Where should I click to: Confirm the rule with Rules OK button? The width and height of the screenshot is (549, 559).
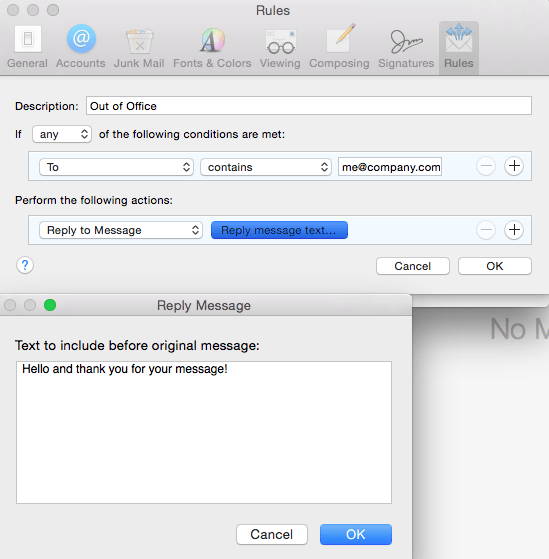coord(494,266)
